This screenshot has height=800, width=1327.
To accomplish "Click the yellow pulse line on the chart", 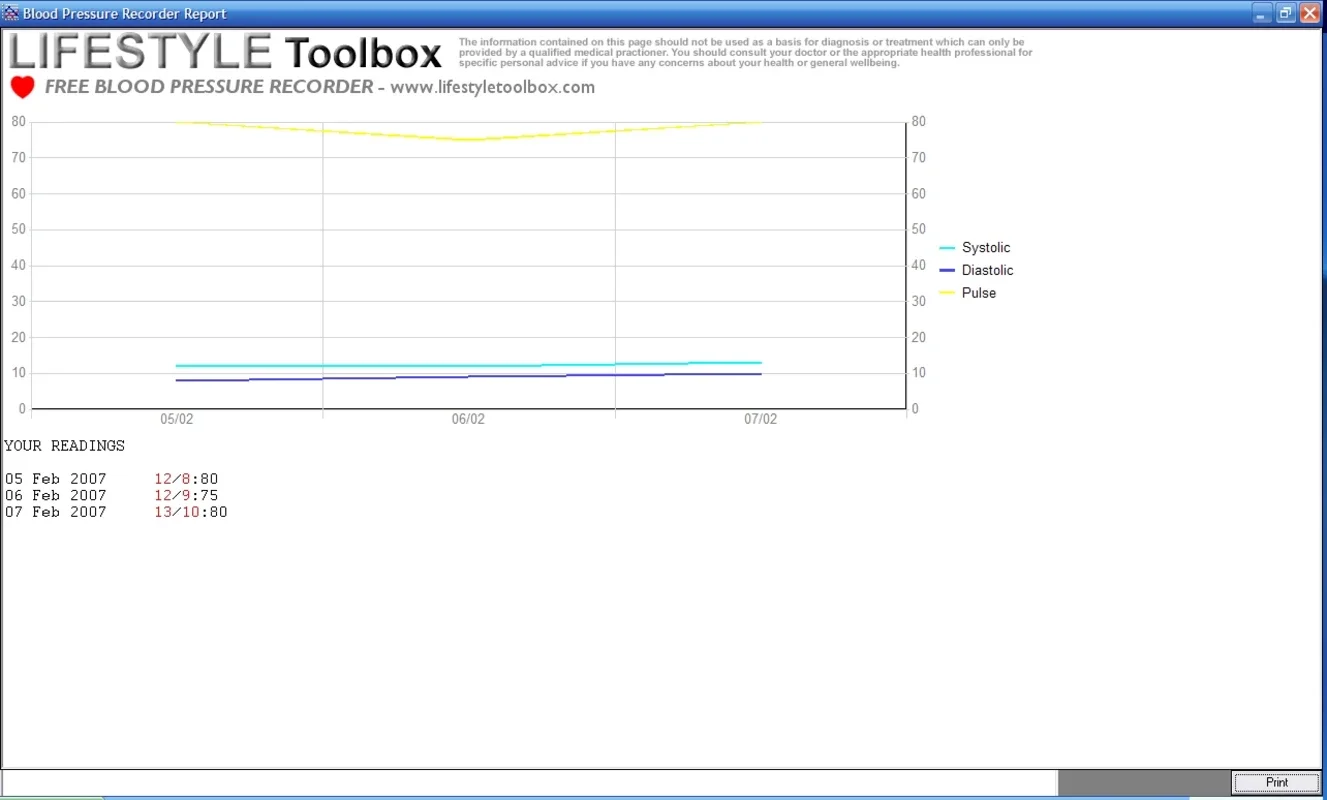I will pyautogui.click(x=468, y=139).
